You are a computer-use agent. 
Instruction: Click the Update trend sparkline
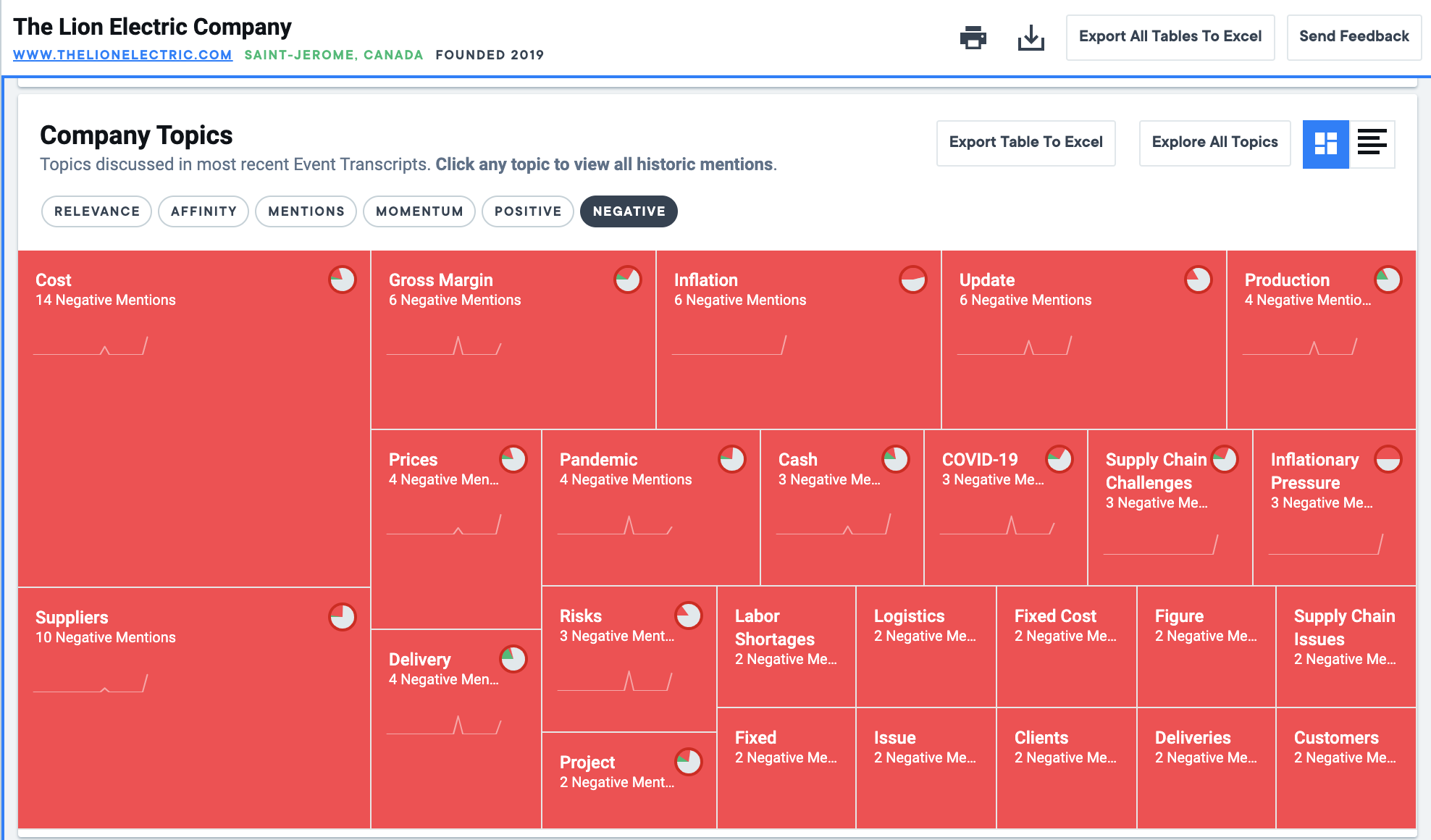point(1015,345)
